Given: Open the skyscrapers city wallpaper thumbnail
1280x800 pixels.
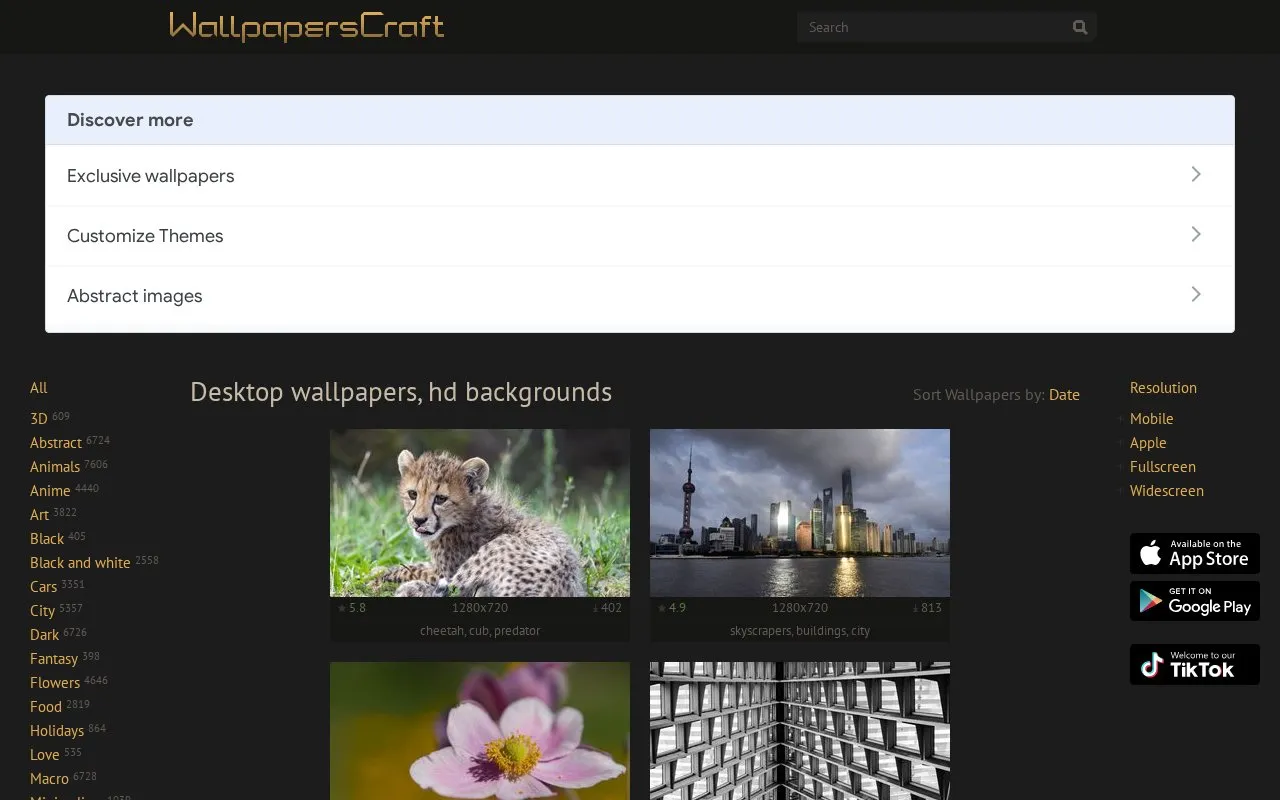Looking at the screenshot, I should (x=800, y=513).
